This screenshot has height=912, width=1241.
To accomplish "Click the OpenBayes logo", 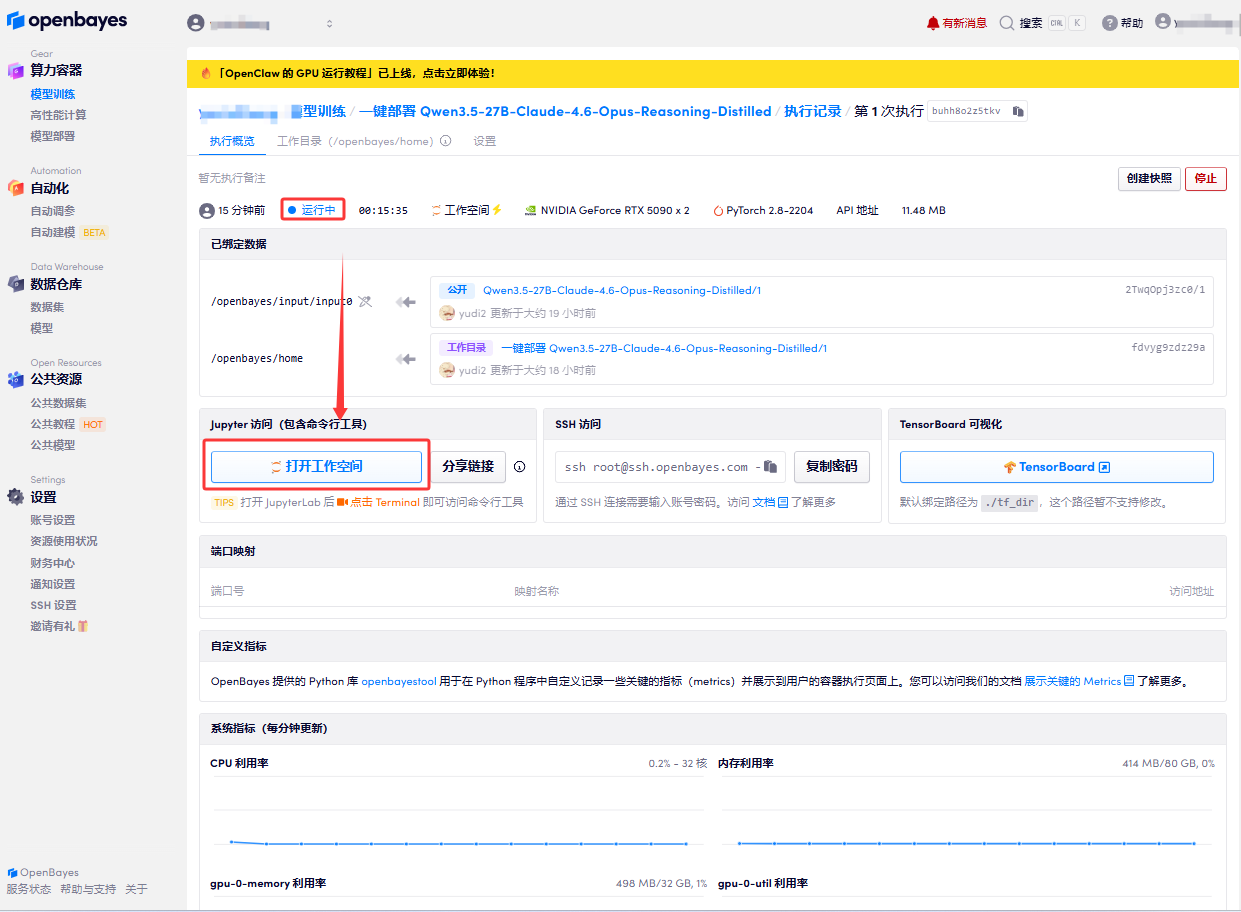I will 67,21.
